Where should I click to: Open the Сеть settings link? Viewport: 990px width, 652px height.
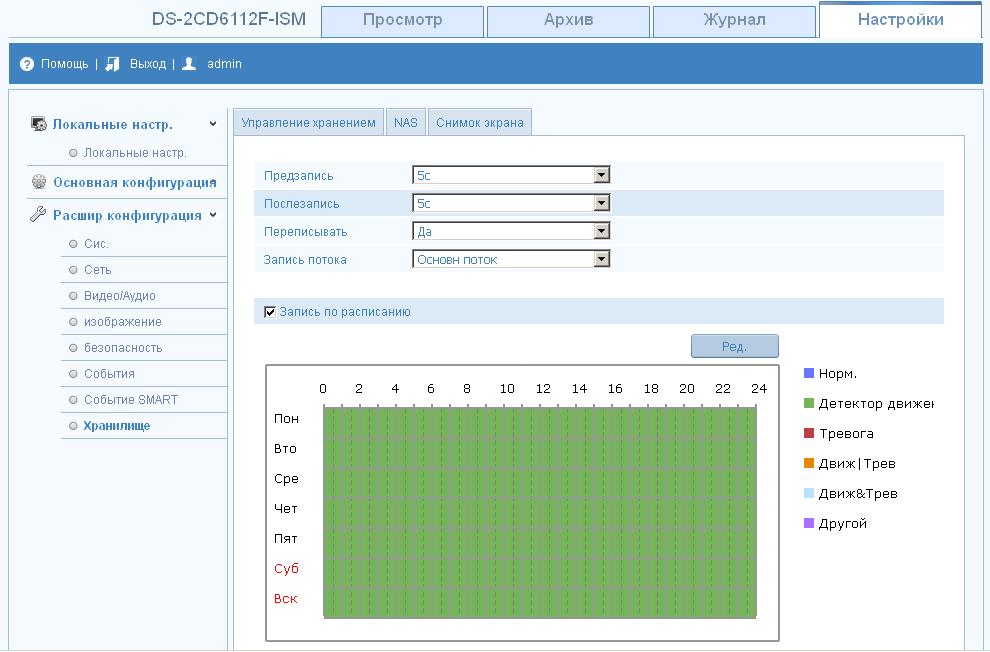(x=98, y=270)
